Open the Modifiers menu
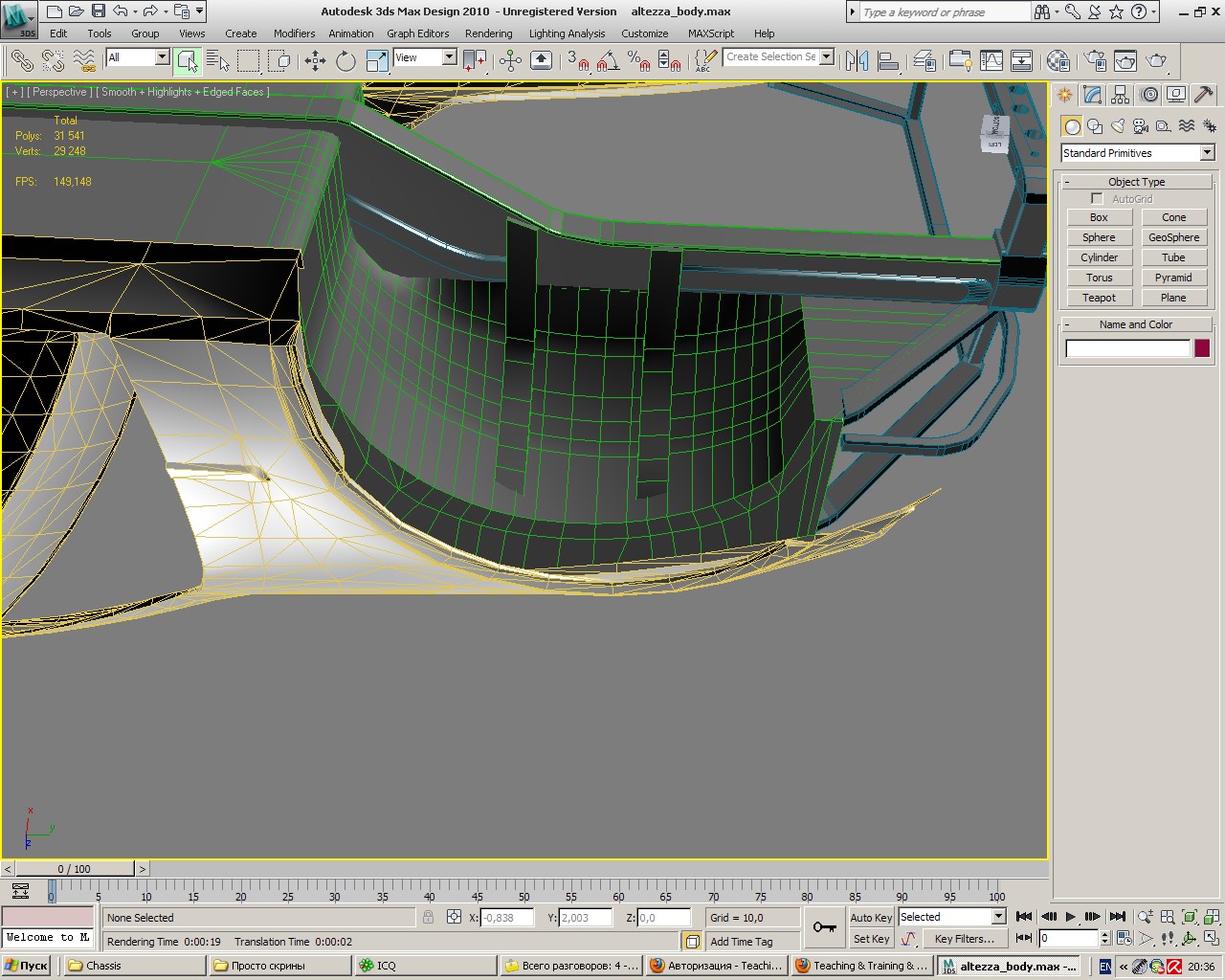 (294, 33)
